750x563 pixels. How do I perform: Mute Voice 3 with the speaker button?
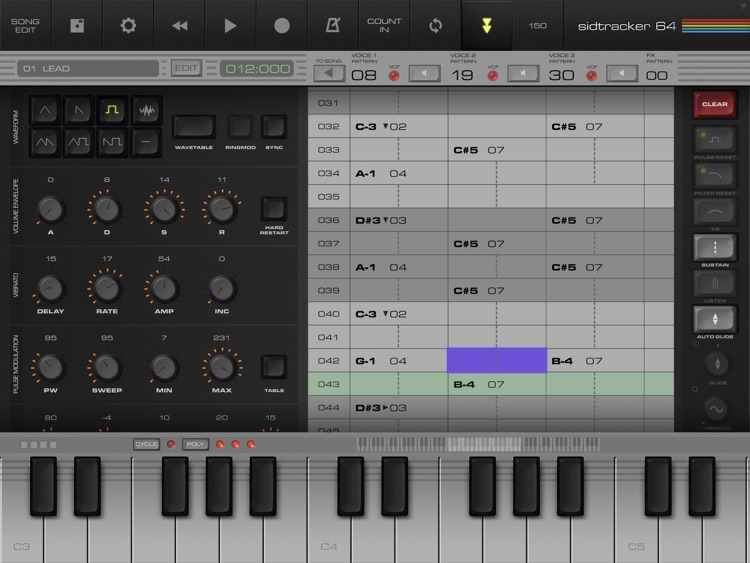pos(622,73)
